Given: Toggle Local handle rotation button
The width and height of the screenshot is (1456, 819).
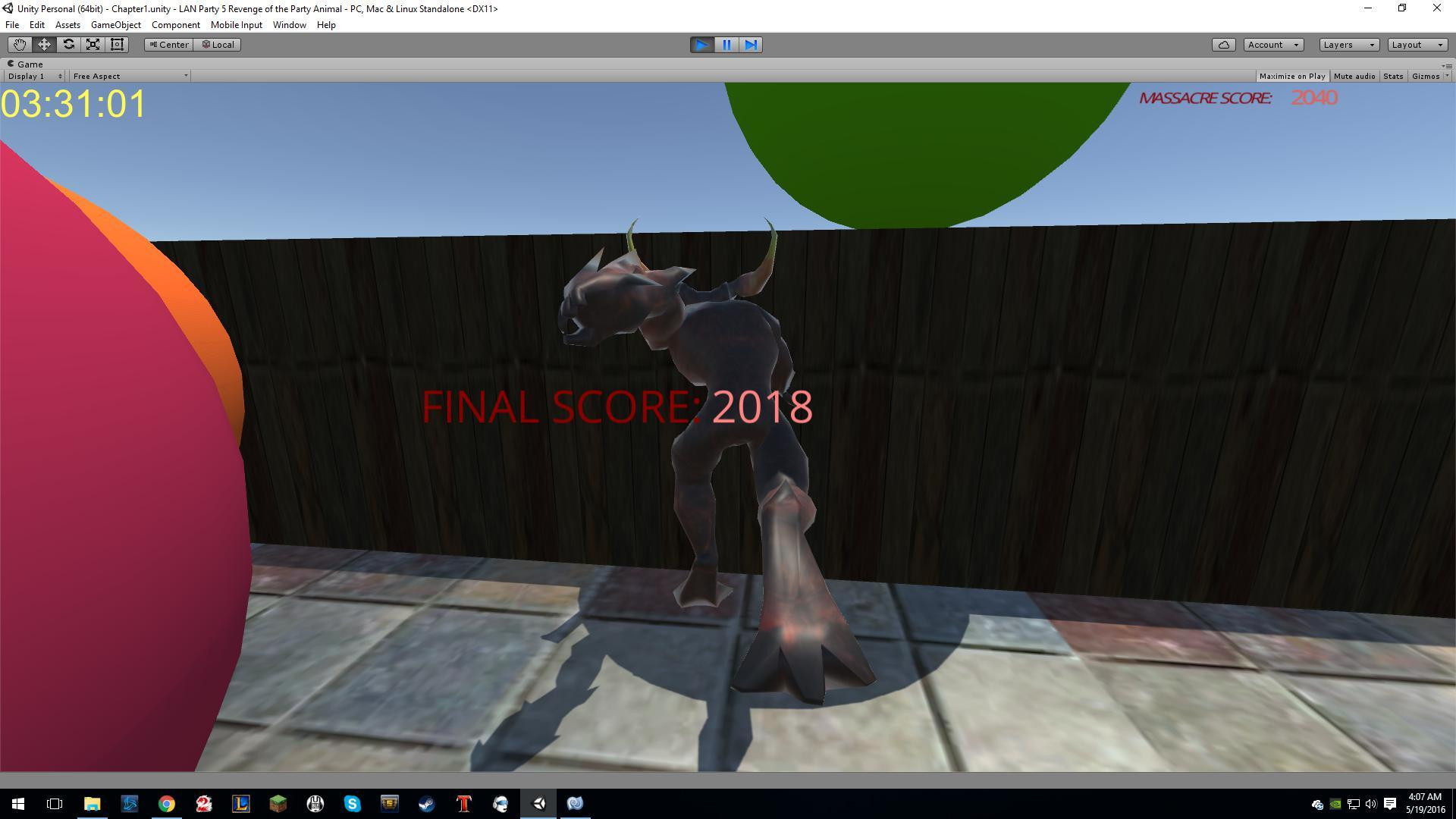Looking at the screenshot, I should [x=218, y=45].
